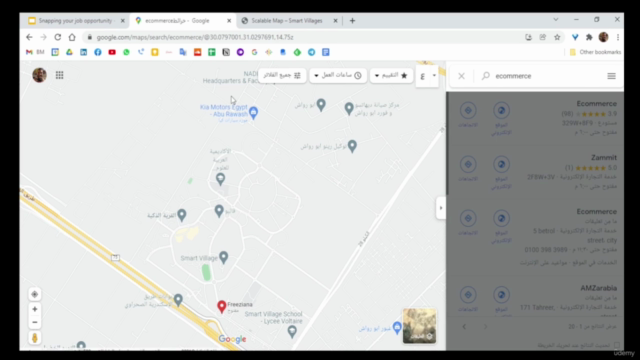Open the Extensions puzzle icon
Screen dimensions: 640x360
tap(589, 37)
